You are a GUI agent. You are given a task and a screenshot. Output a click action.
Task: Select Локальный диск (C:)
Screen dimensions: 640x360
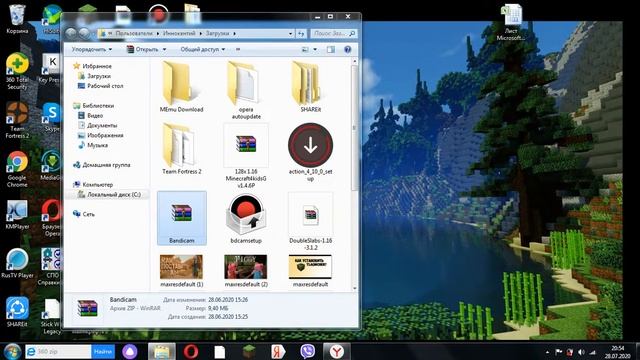click(x=109, y=194)
